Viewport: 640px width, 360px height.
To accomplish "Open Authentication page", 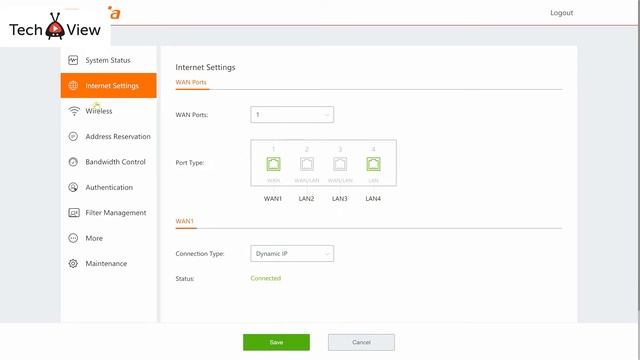I will click(109, 187).
